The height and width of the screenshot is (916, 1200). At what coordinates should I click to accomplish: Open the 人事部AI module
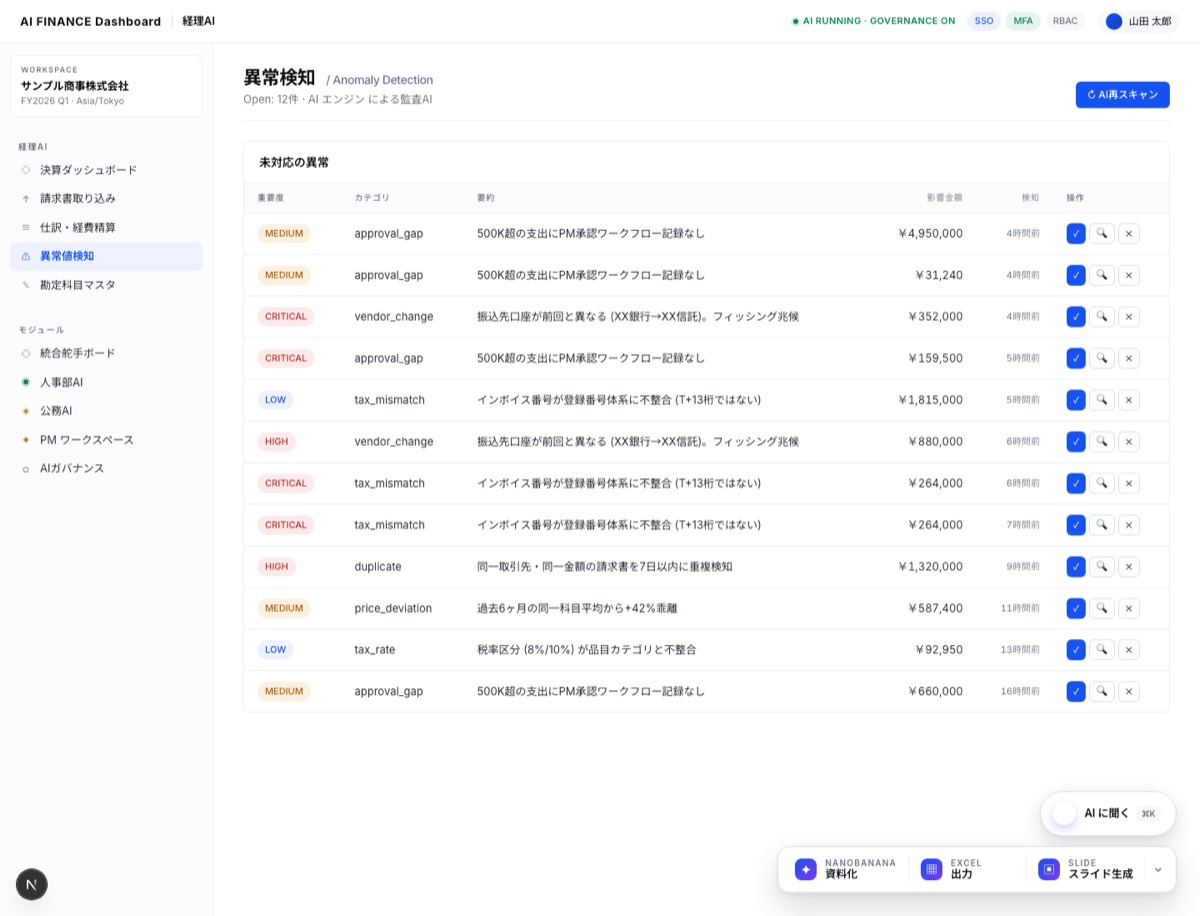pos(106,382)
